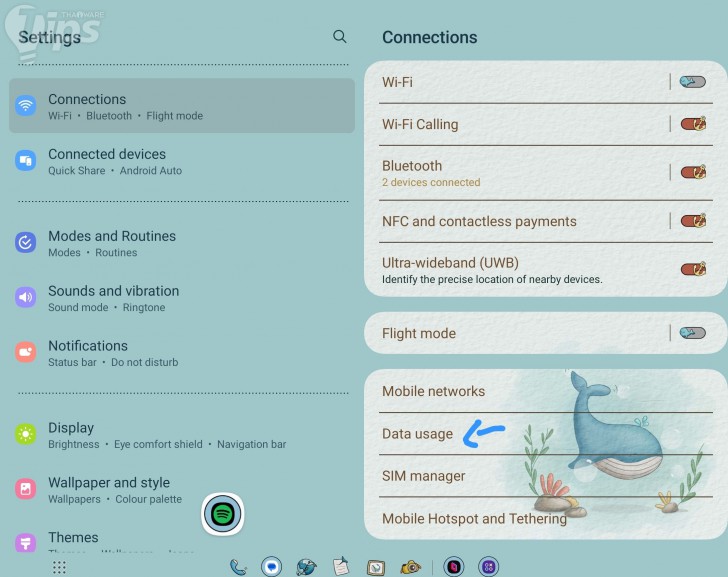This screenshot has width=728, height=577.
Task: Disable NFC and contactless payments switch
Action: point(693,220)
